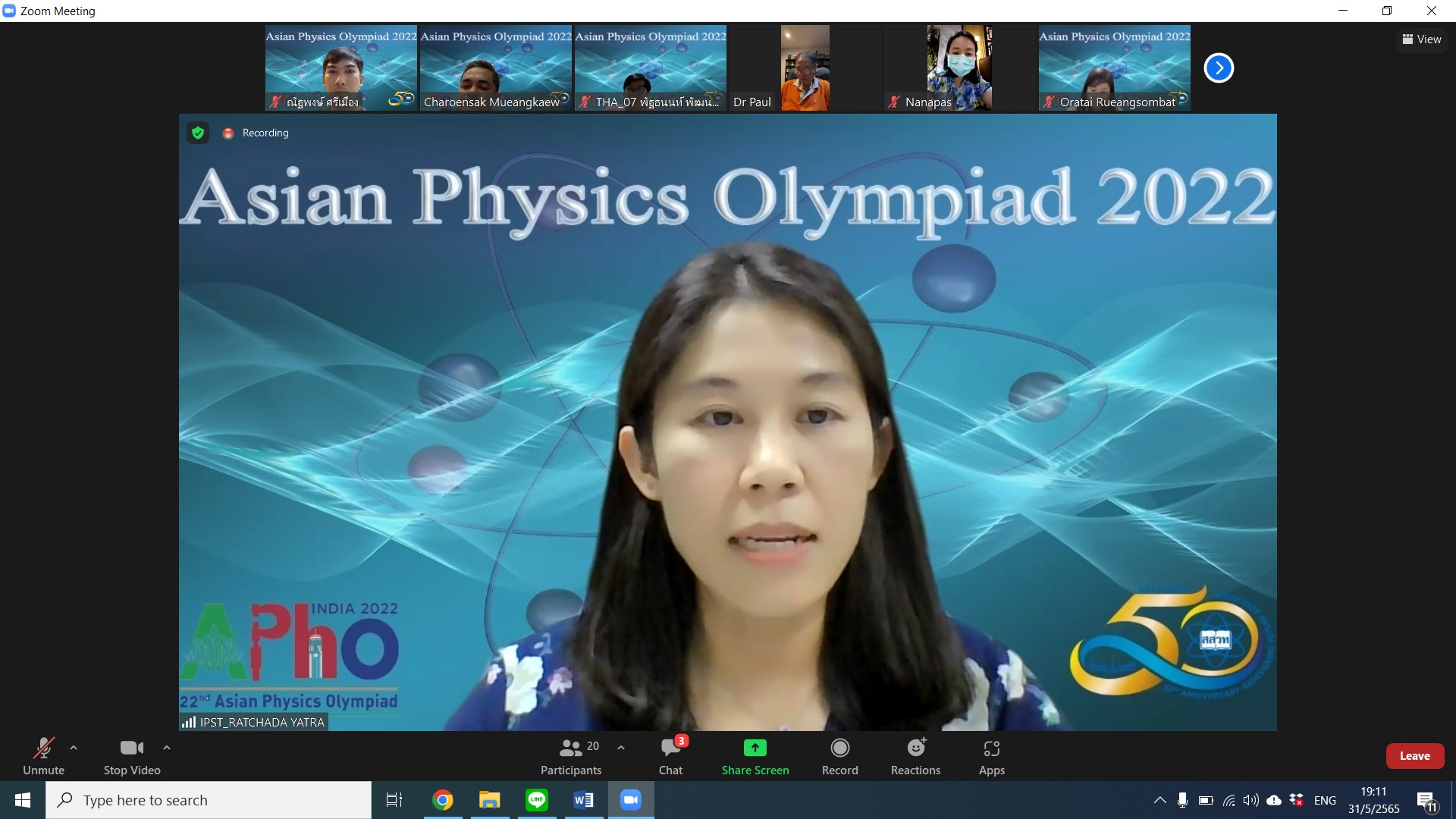Click the Share Screen button
The image size is (1456, 819).
[x=755, y=757]
